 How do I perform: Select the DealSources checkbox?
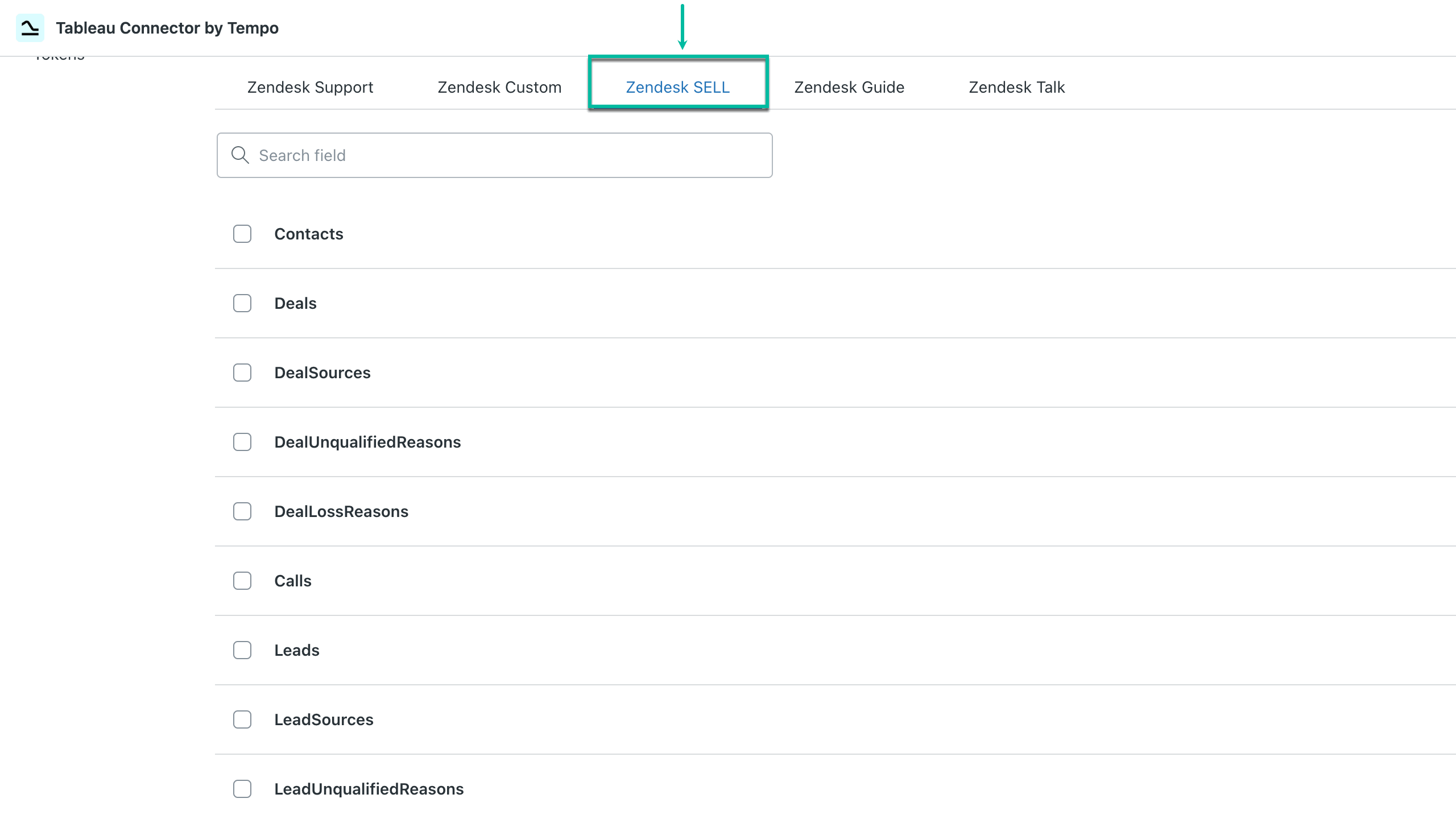click(x=242, y=373)
